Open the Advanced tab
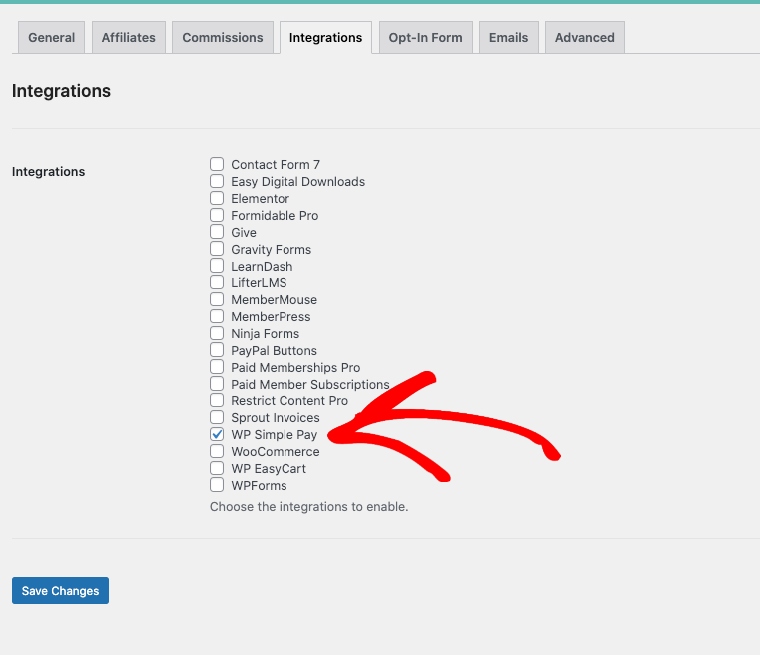760x655 pixels. (584, 38)
